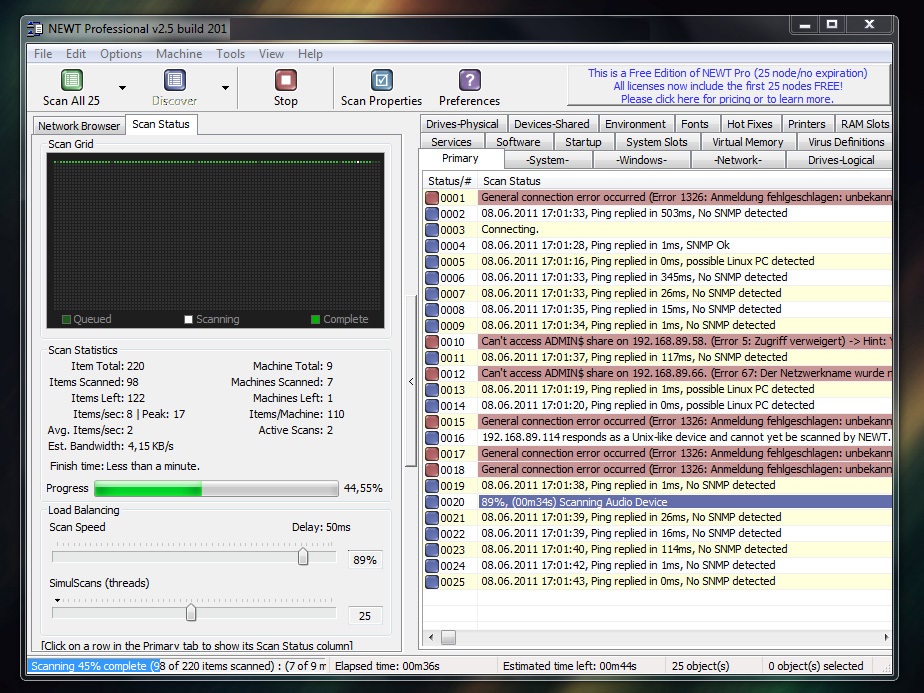Select the -Network- tab
This screenshot has height=693, width=924.
[x=738, y=159]
